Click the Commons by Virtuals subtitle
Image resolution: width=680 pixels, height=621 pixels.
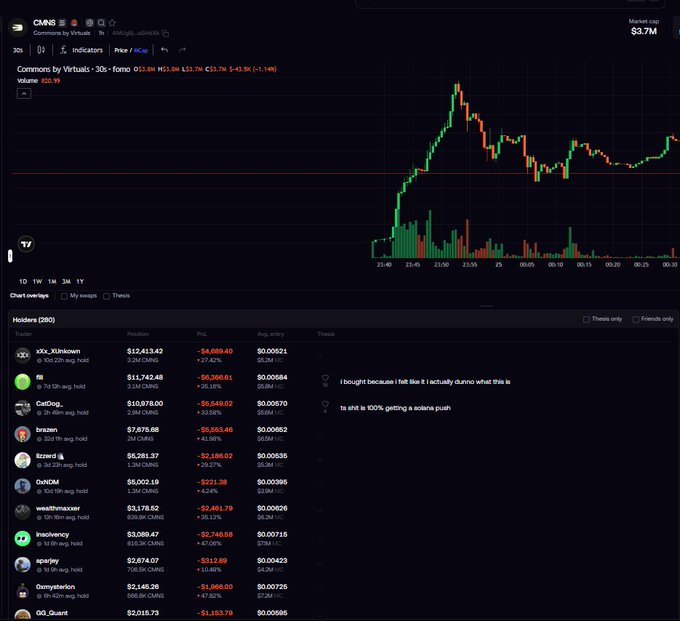62,33
